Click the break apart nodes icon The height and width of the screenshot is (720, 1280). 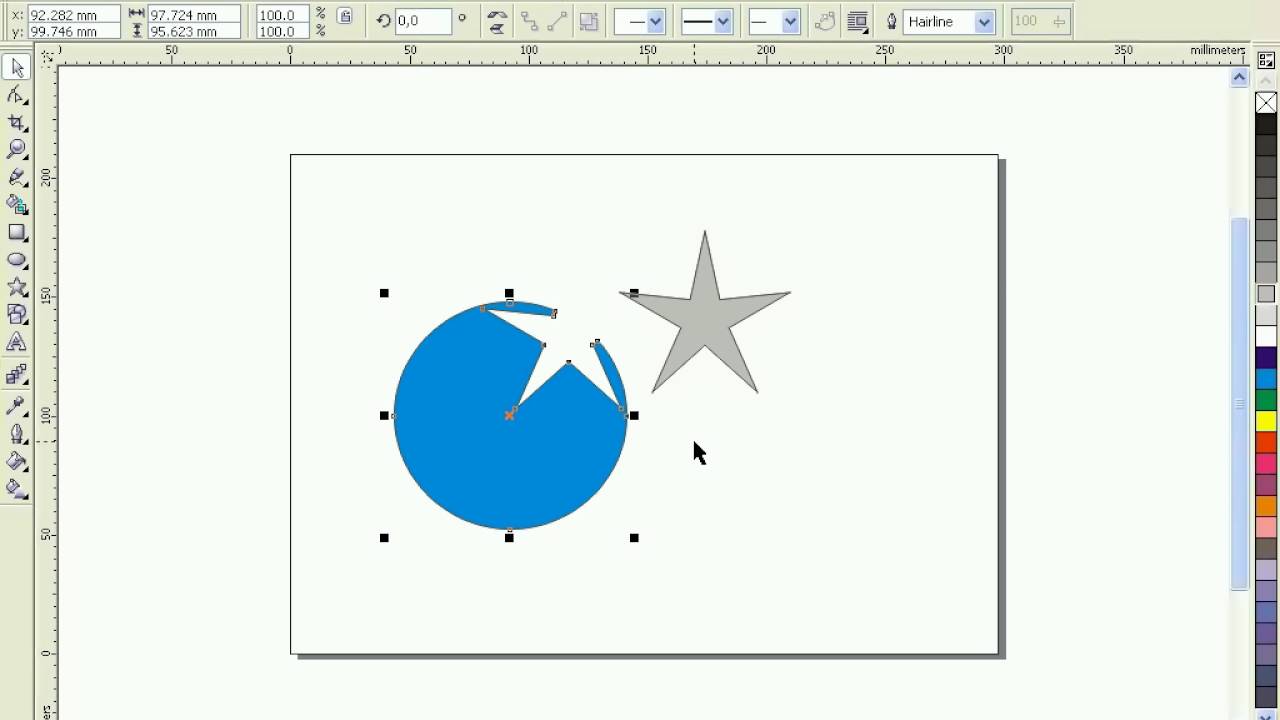(529, 21)
